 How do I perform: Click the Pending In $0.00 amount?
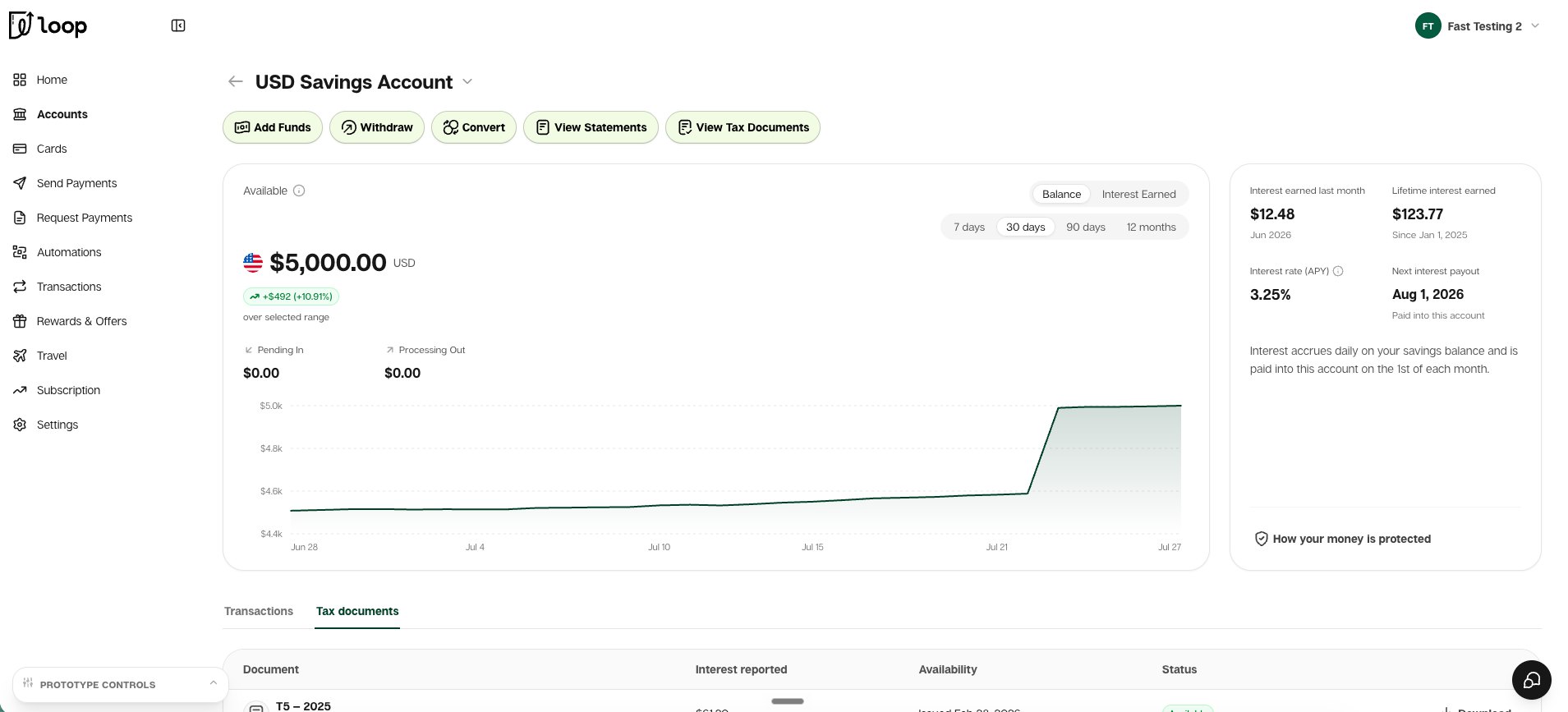coord(261,373)
